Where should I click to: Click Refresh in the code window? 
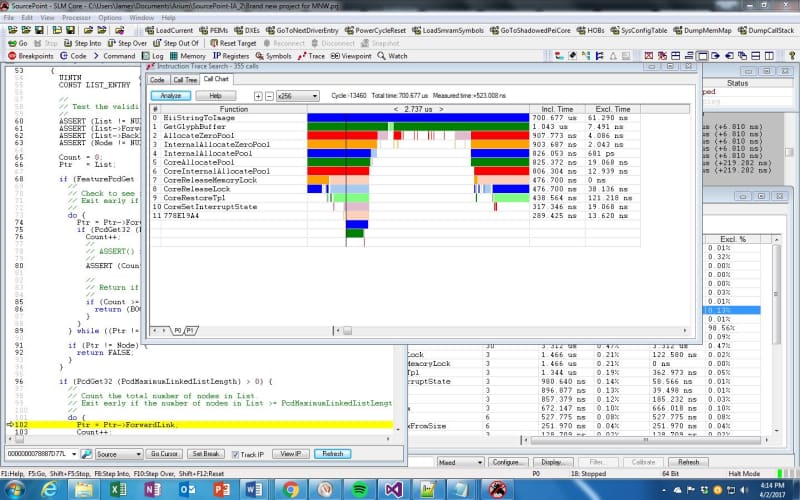pos(333,454)
